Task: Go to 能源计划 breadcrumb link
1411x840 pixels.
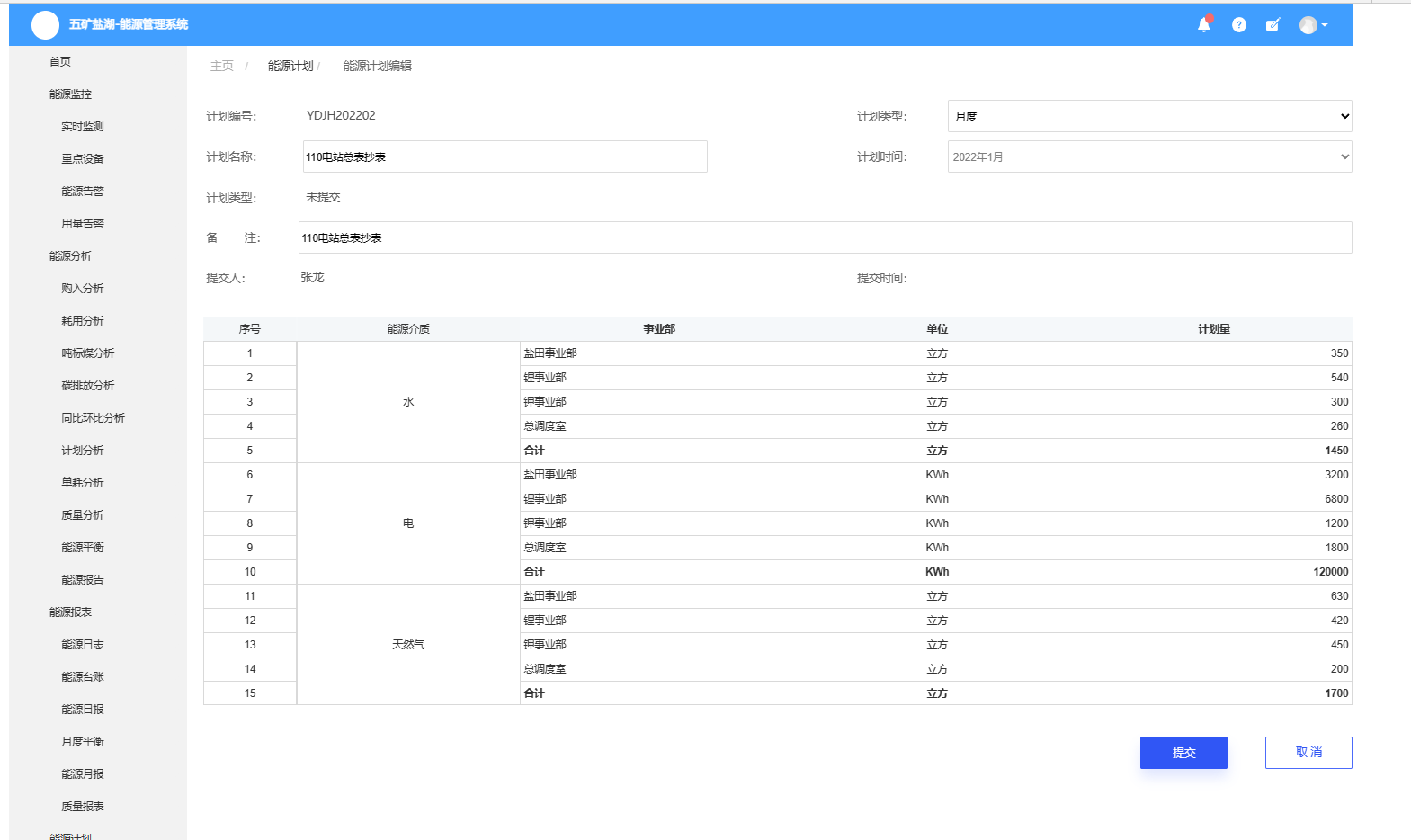Action: point(290,66)
